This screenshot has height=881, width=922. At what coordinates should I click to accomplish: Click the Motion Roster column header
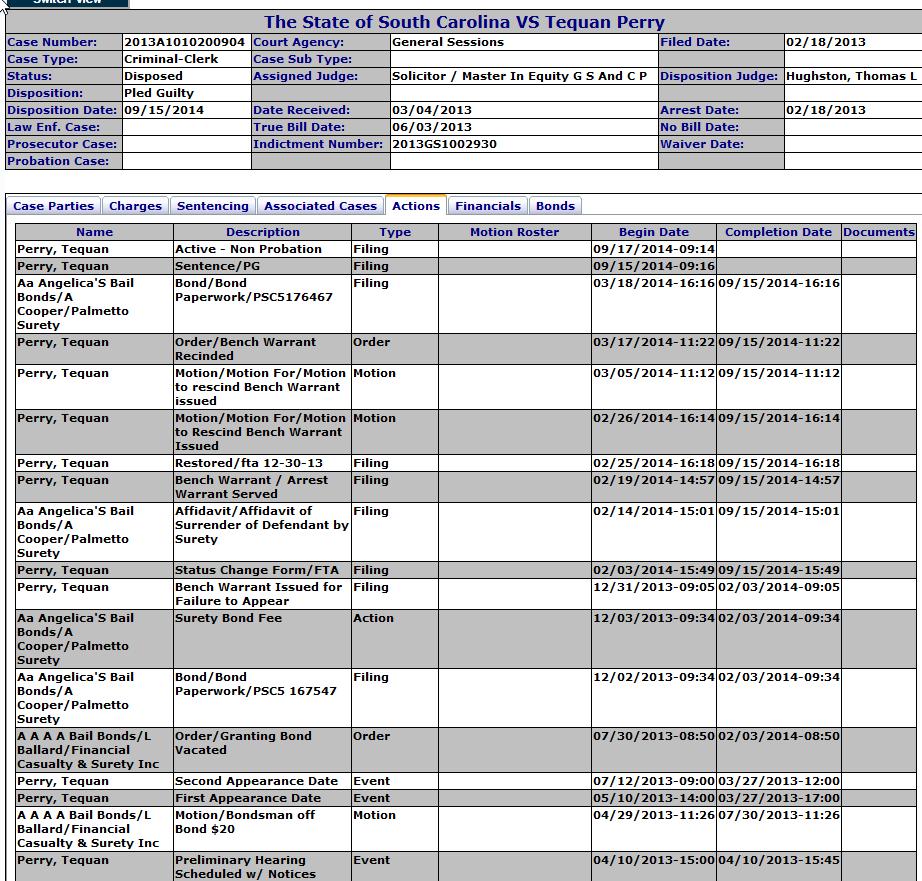coord(515,232)
